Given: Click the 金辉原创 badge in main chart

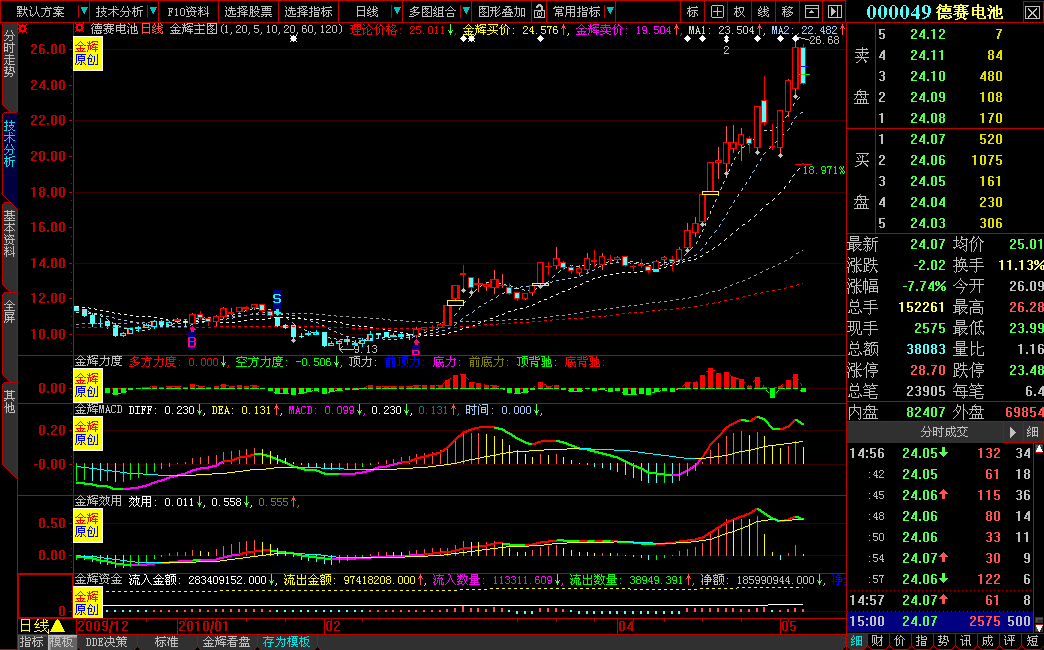Looking at the screenshot, I should 87,53.
